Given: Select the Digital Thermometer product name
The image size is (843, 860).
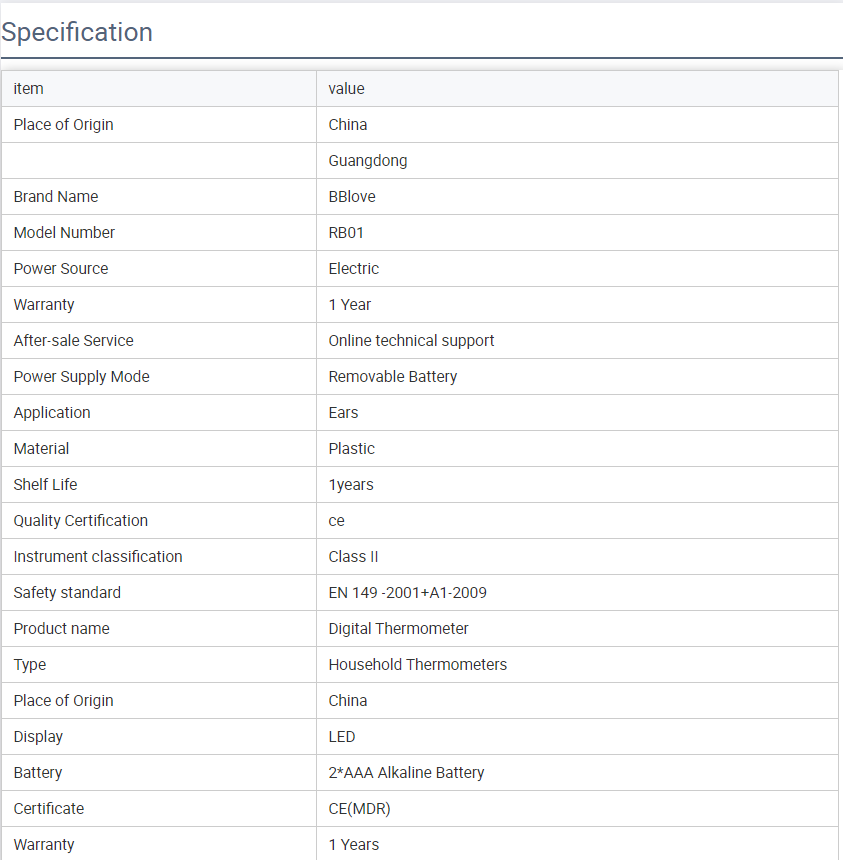Looking at the screenshot, I should coord(398,629).
